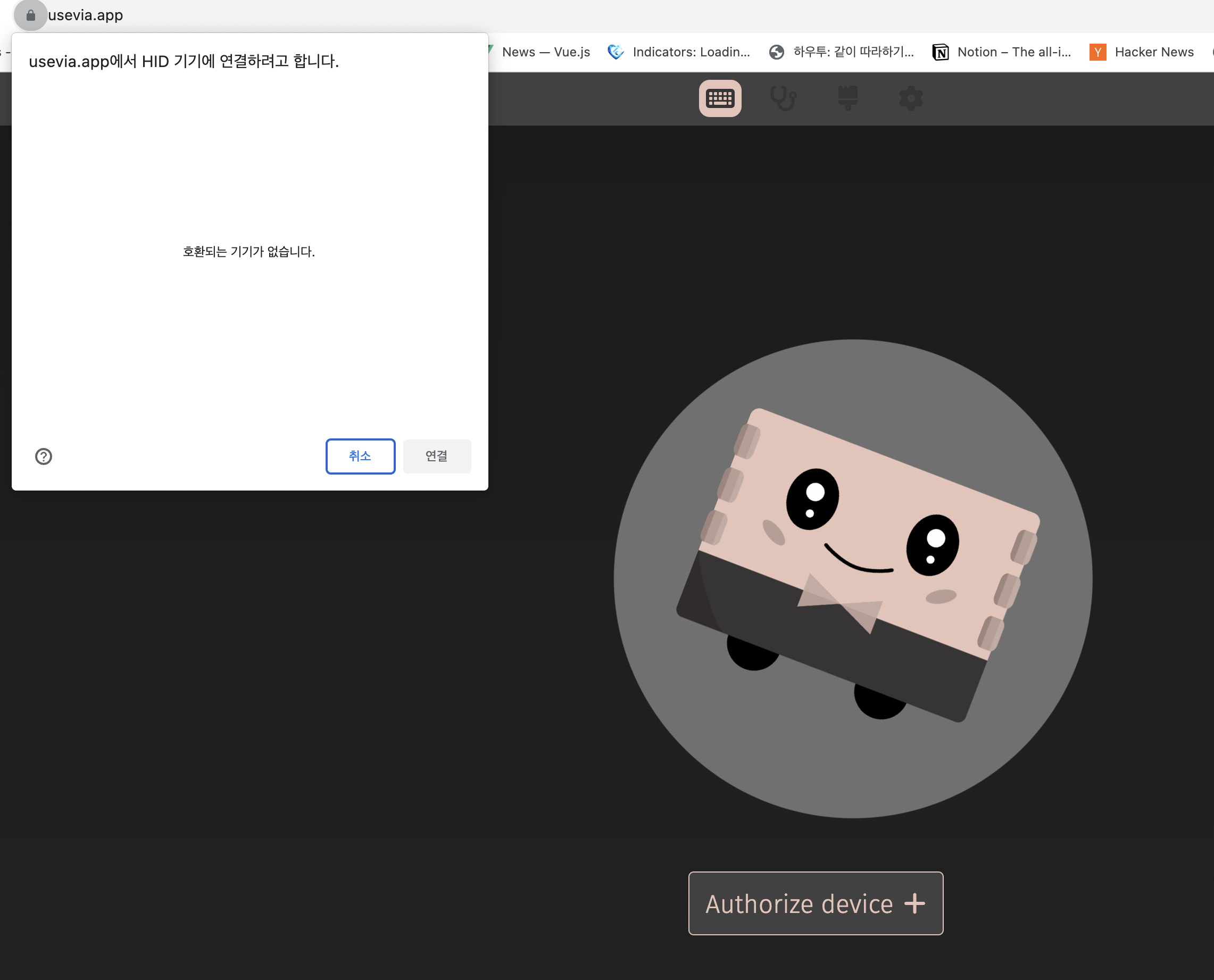Open the Indicators: Loadin... bookmark
The width and height of the screenshot is (1214, 980).
pyautogui.click(x=691, y=52)
